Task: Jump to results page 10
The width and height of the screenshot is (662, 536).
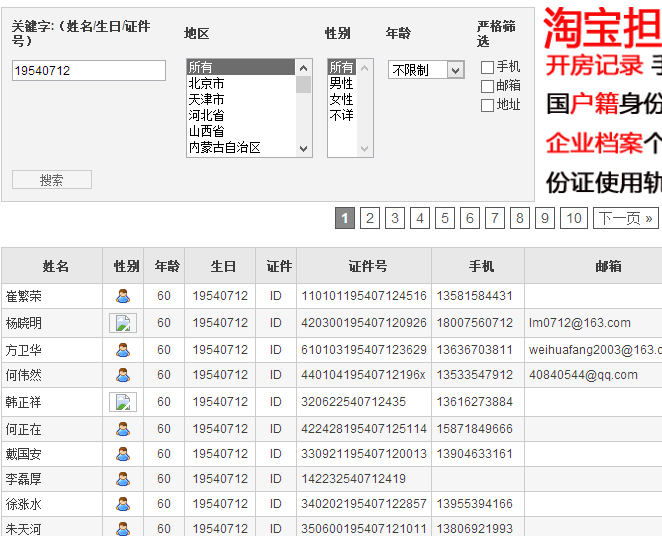Action: coord(573,218)
